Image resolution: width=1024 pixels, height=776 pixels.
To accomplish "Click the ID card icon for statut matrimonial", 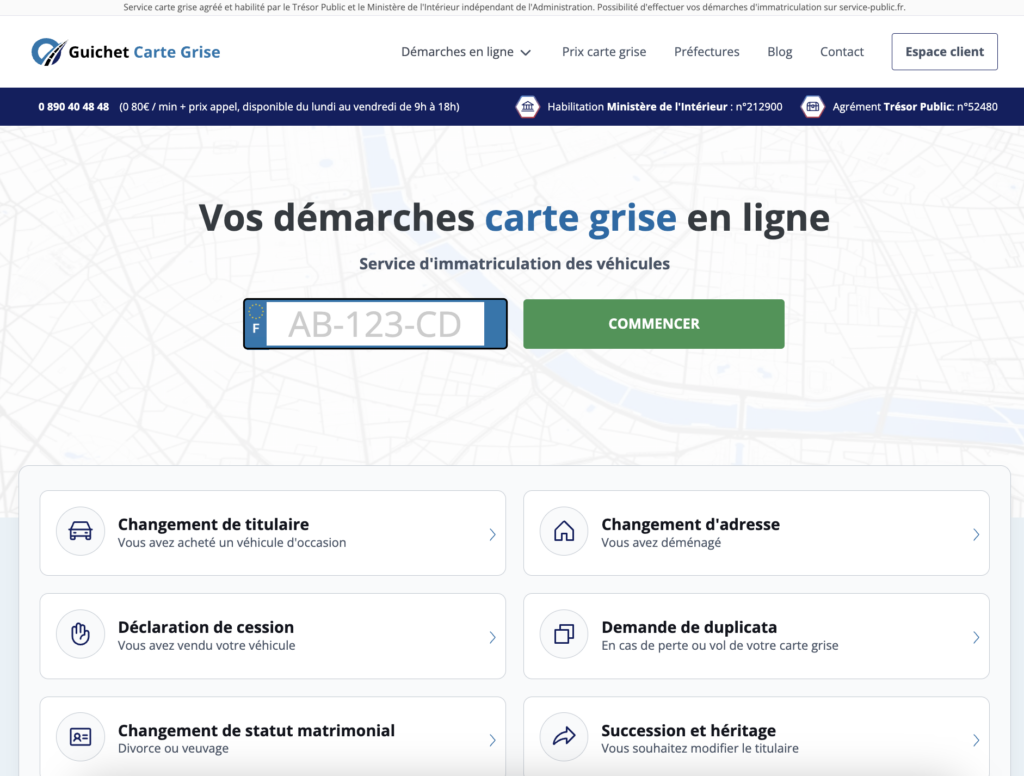I will [80, 738].
